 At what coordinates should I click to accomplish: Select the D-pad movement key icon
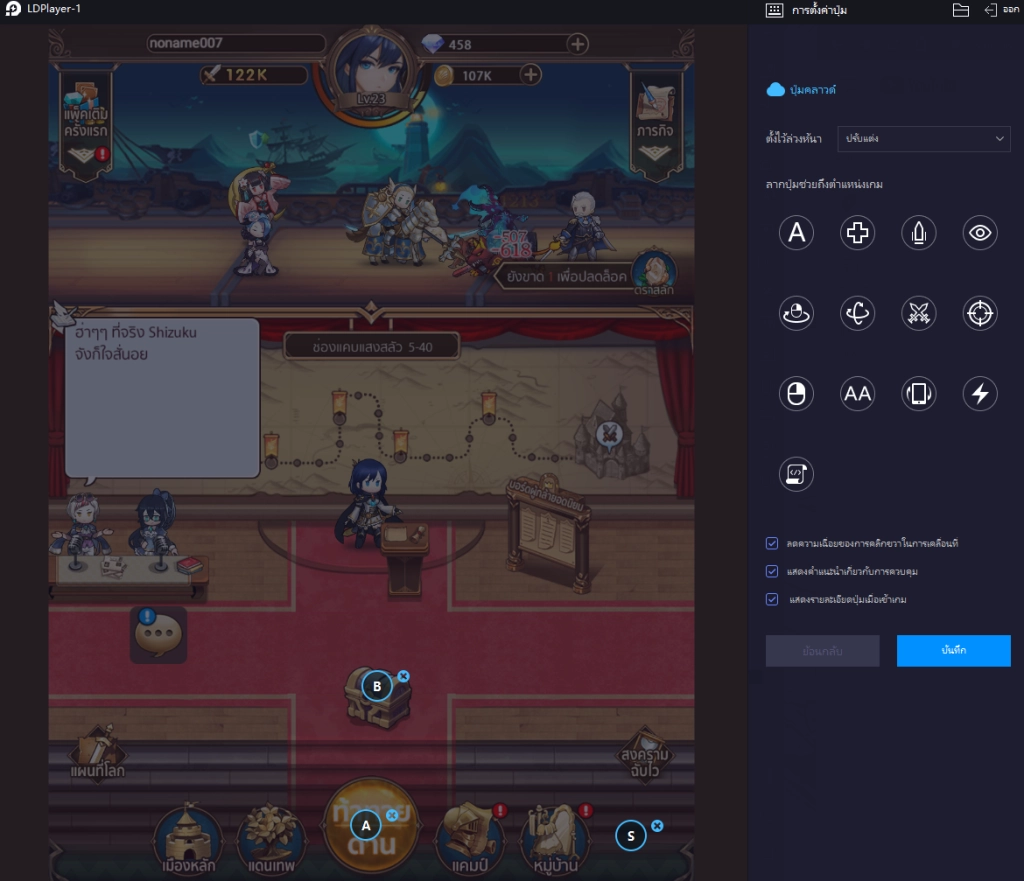point(857,232)
